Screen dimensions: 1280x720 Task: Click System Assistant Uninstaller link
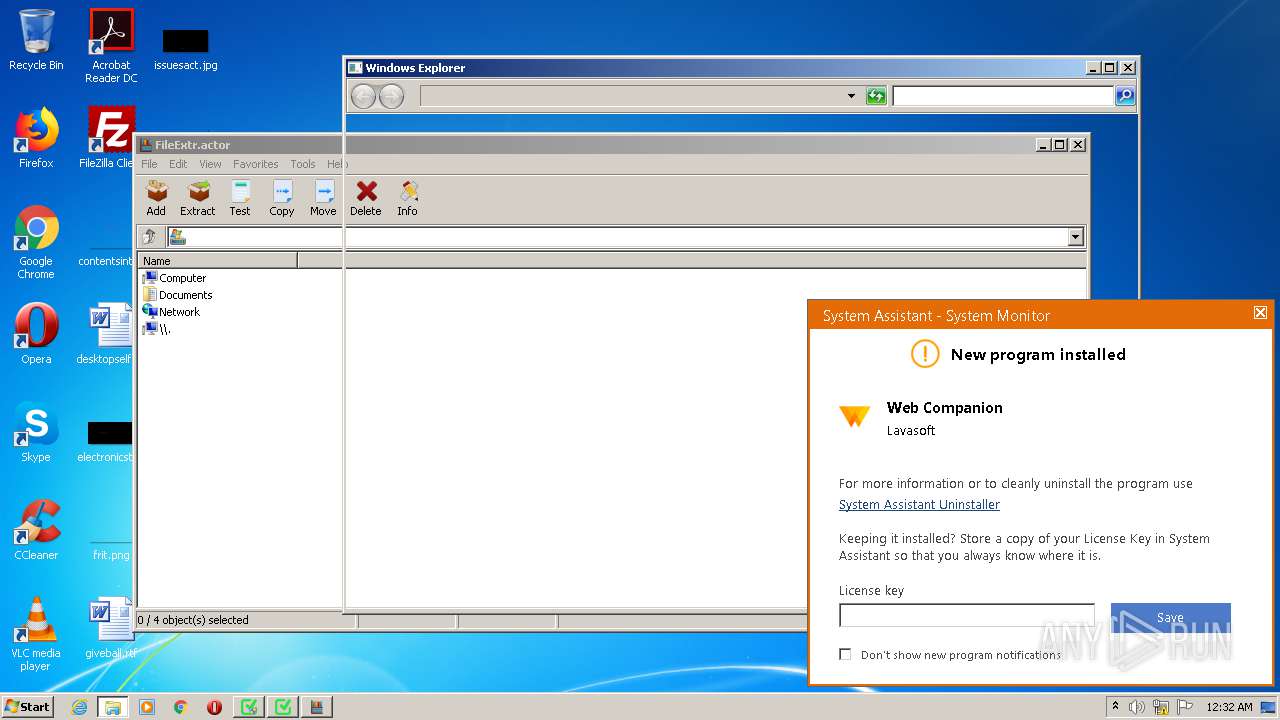(919, 505)
